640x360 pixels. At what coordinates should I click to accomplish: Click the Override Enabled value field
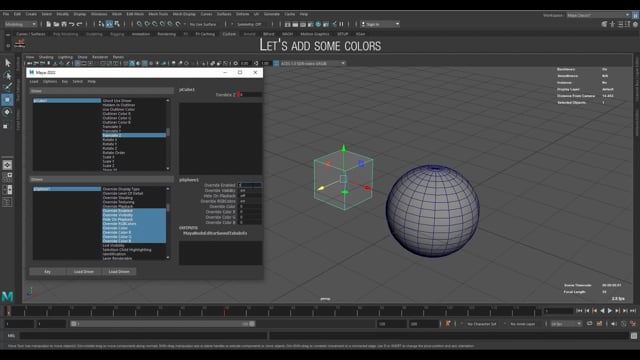pyautogui.click(x=249, y=185)
